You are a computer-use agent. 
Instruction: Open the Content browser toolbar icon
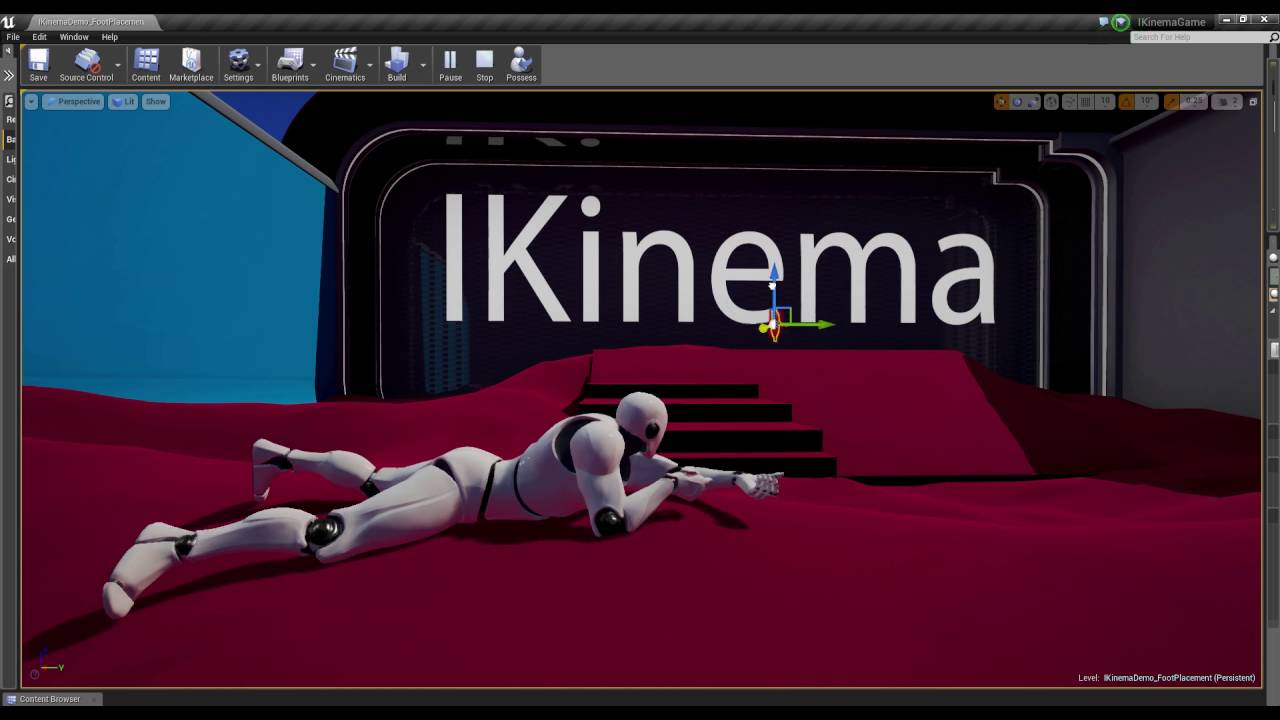[x=146, y=65]
